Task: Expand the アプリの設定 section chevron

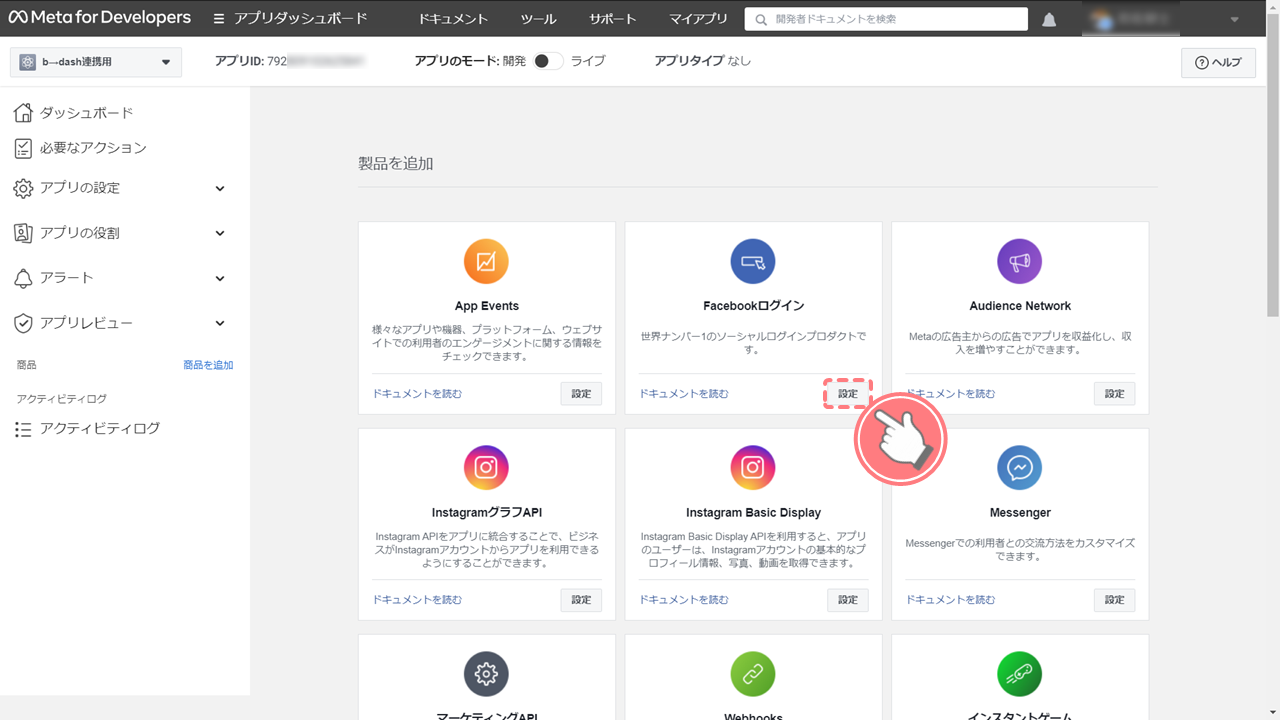Action: tap(220, 188)
